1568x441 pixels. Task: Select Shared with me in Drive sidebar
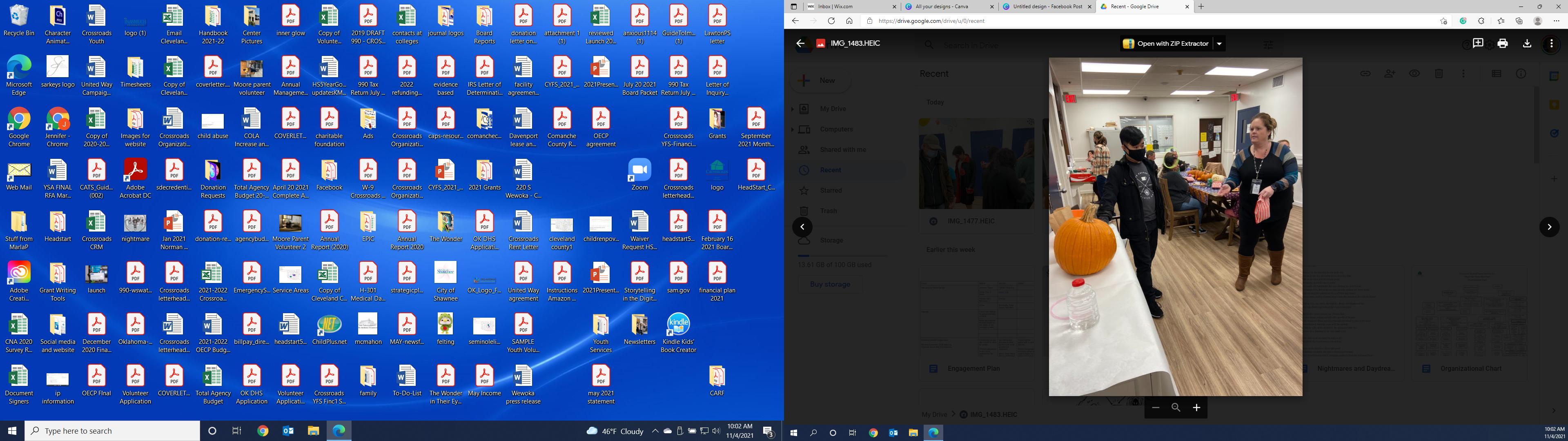coord(843,150)
